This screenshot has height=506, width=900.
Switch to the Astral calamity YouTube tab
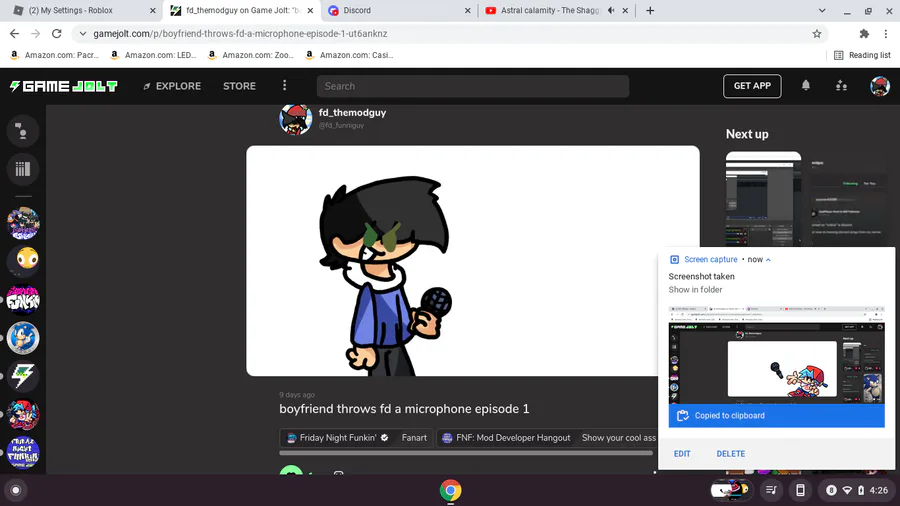pos(549,10)
